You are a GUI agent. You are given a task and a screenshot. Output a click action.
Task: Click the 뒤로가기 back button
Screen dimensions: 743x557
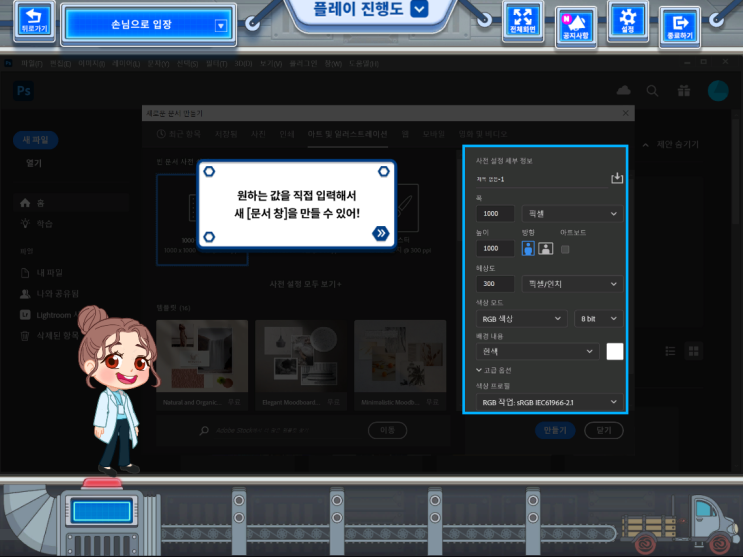[34, 21]
